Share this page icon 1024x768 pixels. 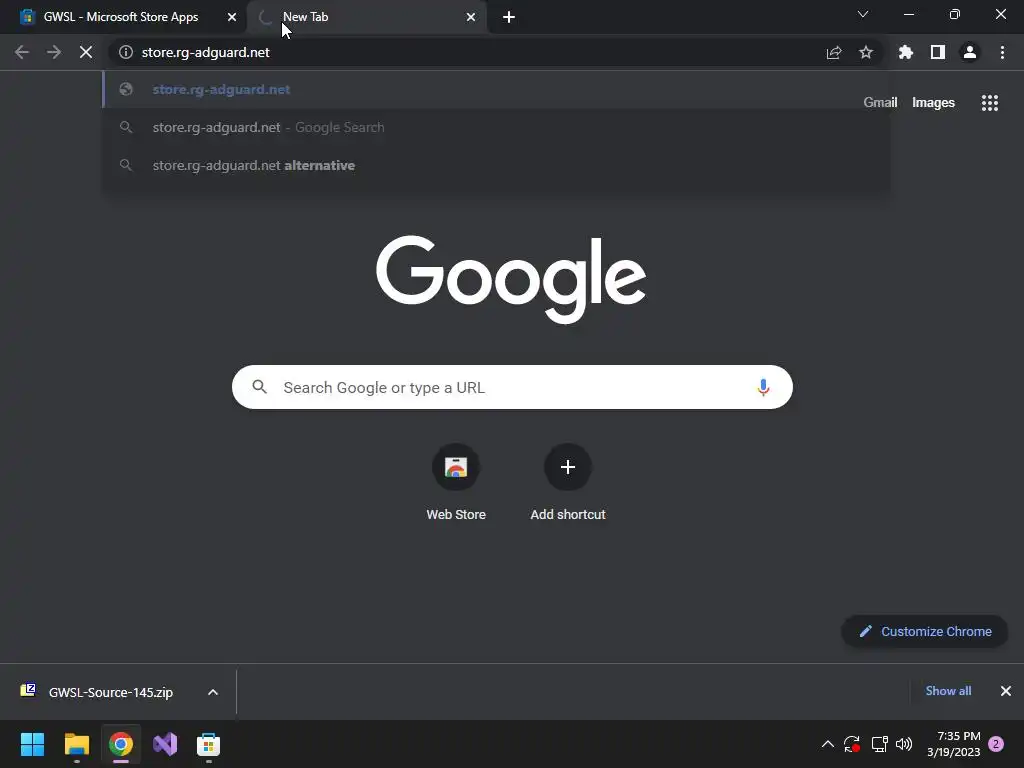(x=833, y=52)
